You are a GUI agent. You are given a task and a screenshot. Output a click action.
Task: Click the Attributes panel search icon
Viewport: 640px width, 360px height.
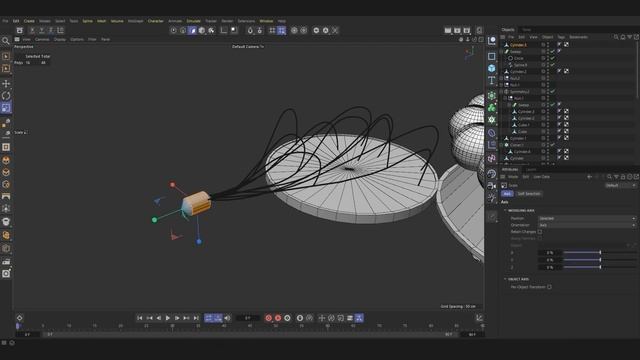tap(609, 177)
